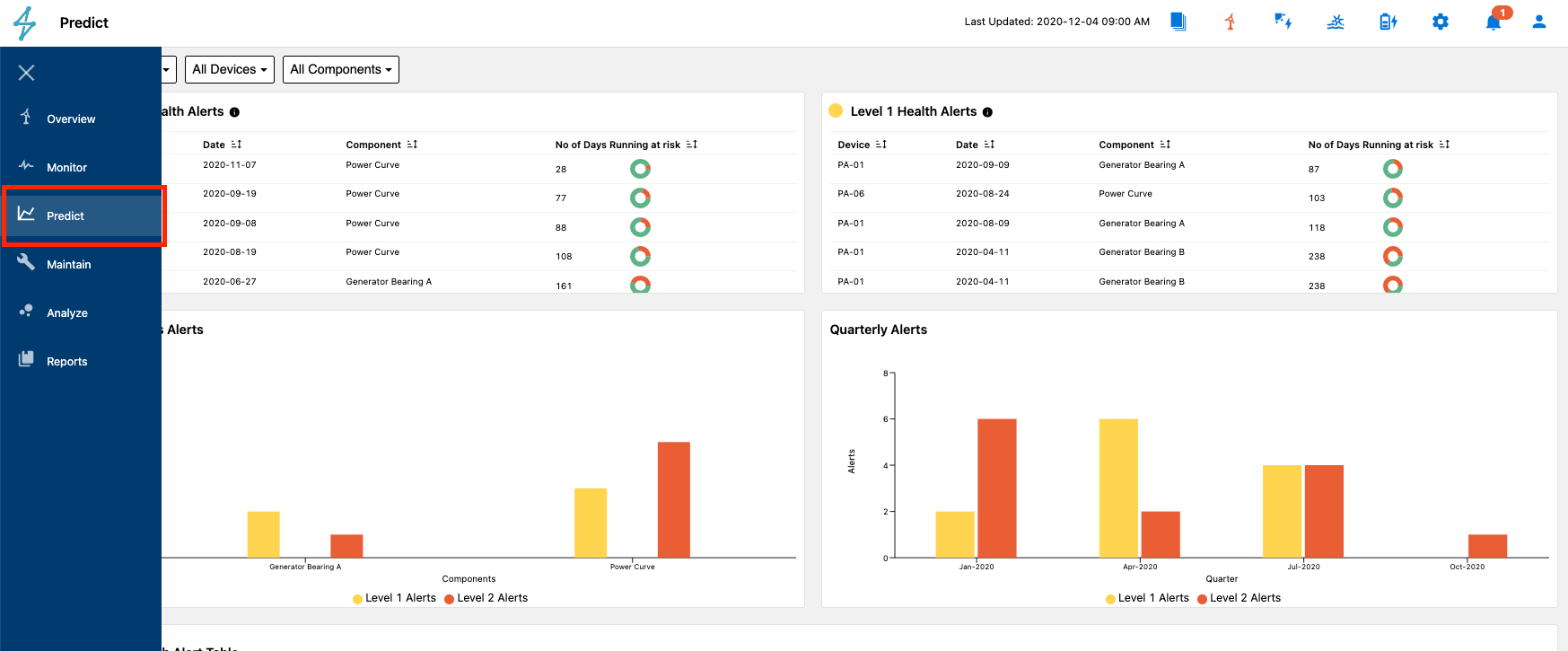Select the Predict sidebar item
Image resolution: width=1568 pixels, height=651 pixels.
pyautogui.click(x=83, y=216)
